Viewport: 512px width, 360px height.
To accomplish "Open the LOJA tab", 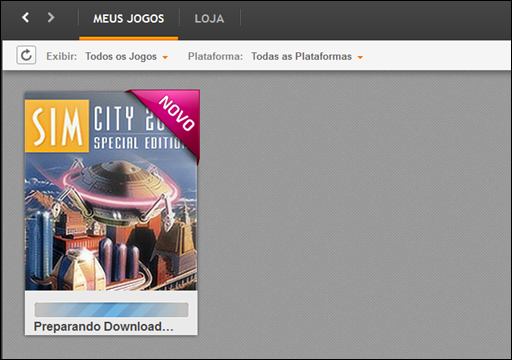I will (x=209, y=19).
